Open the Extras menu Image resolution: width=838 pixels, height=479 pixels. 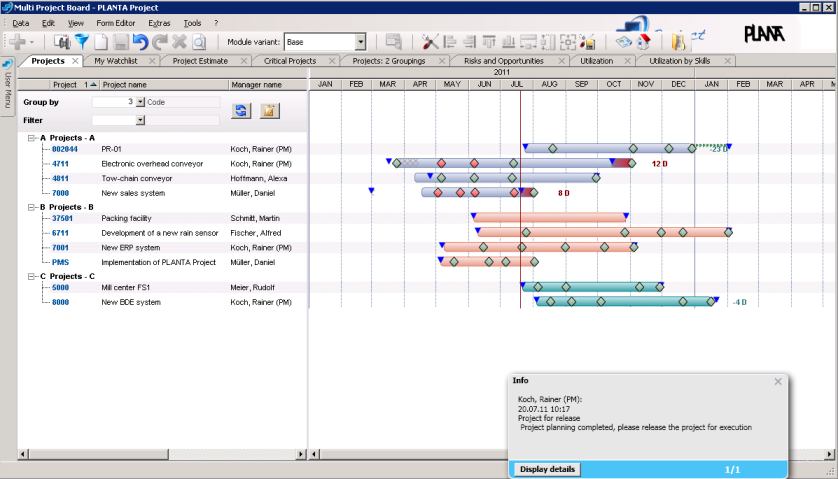pyautogui.click(x=159, y=22)
